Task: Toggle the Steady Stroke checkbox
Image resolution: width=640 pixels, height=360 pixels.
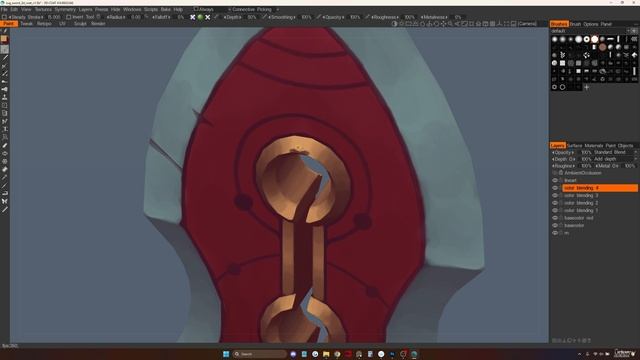Action: pos(4,17)
